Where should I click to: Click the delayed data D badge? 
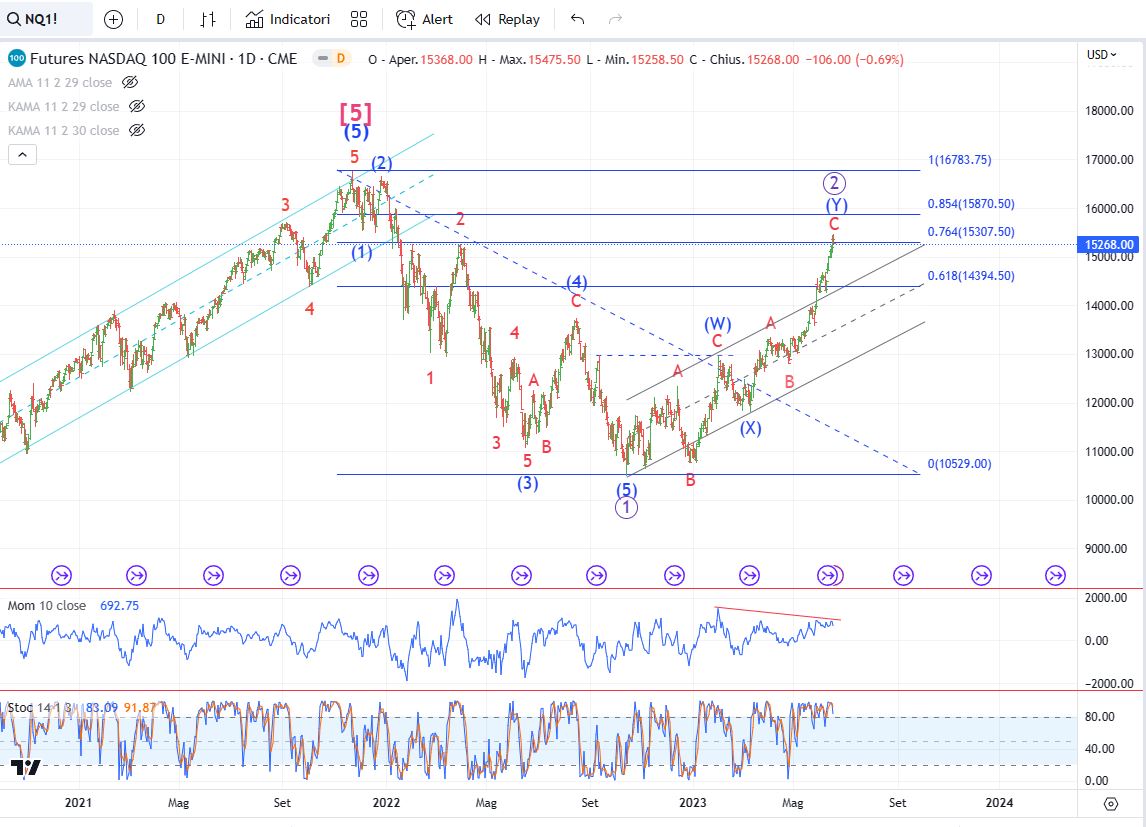341,58
